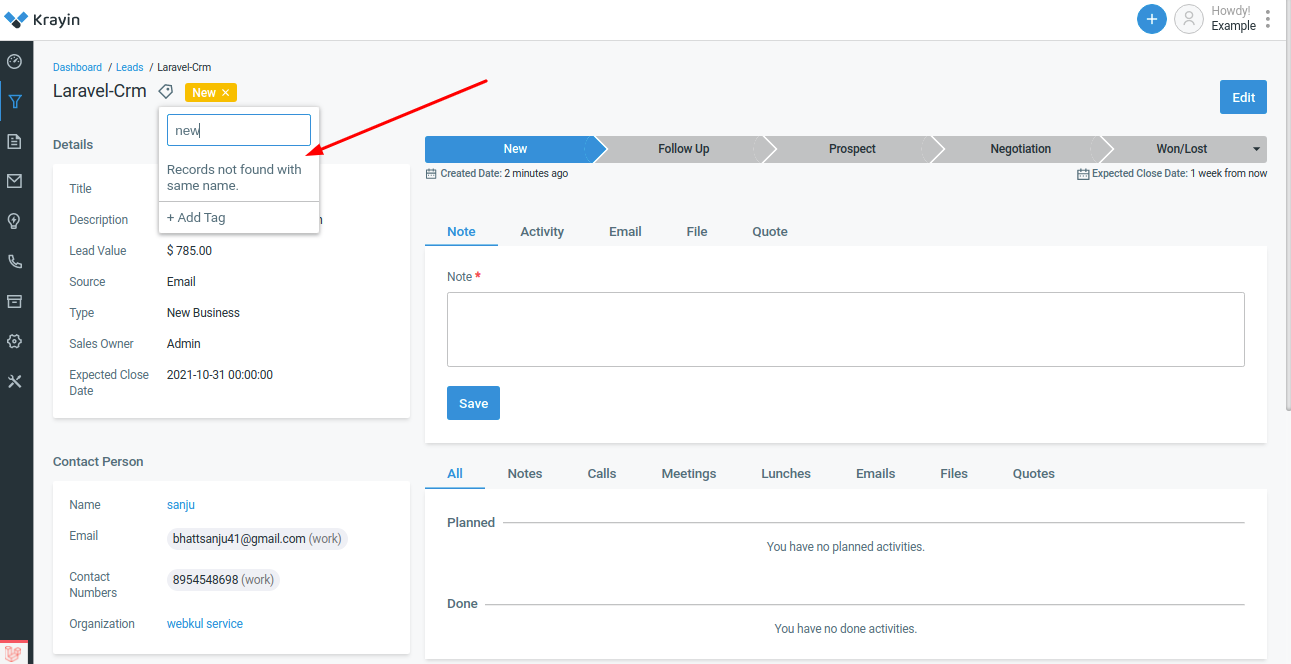The height and width of the screenshot is (664, 1291).
Task: Click inside the tag name input field
Action: [x=238, y=129]
